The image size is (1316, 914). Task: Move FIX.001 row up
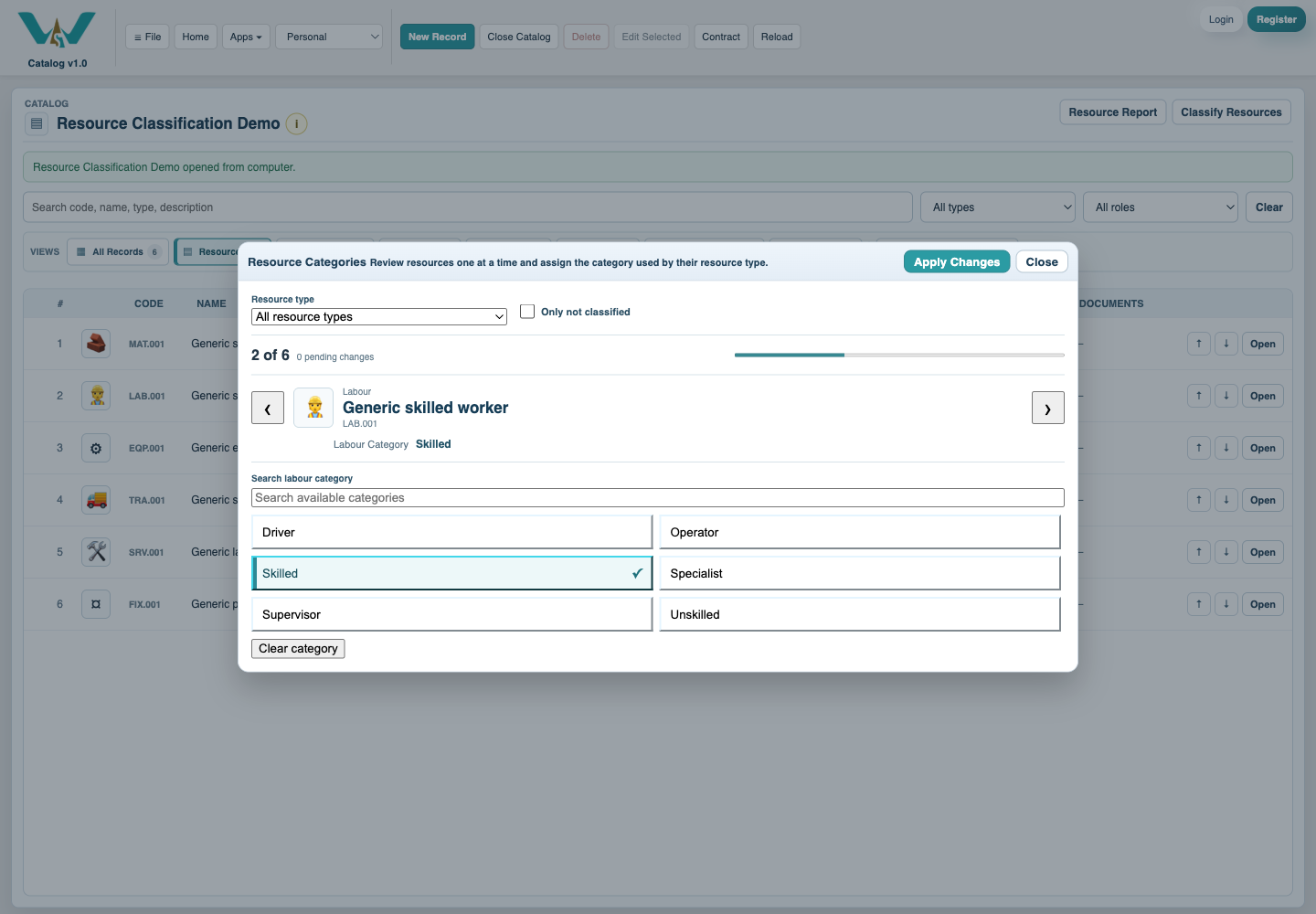(x=1199, y=604)
